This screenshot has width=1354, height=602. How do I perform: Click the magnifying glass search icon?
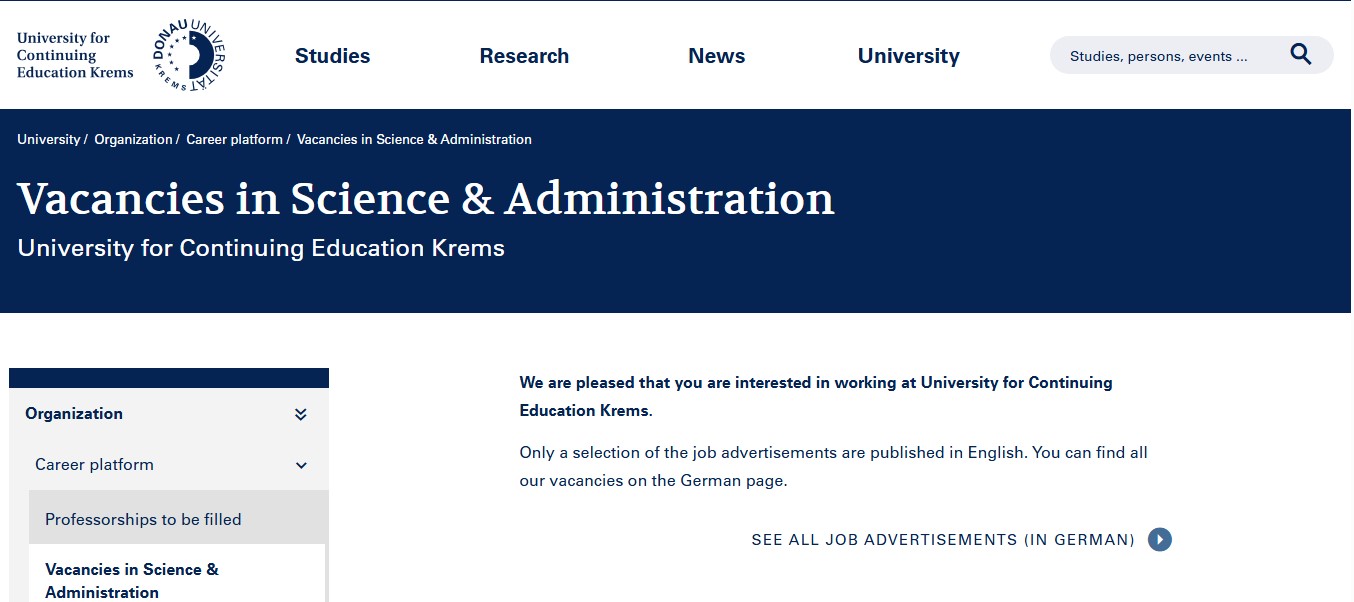coord(1300,55)
